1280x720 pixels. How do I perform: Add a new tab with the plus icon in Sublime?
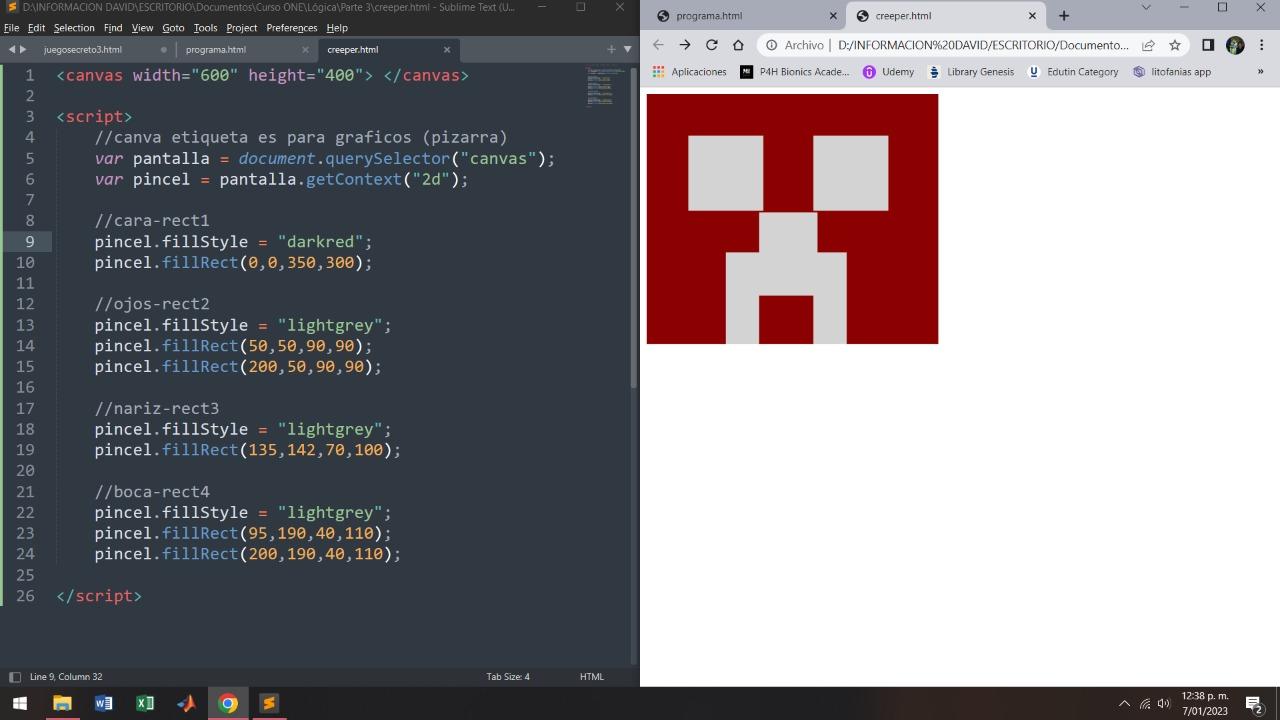pyautogui.click(x=611, y=49)
